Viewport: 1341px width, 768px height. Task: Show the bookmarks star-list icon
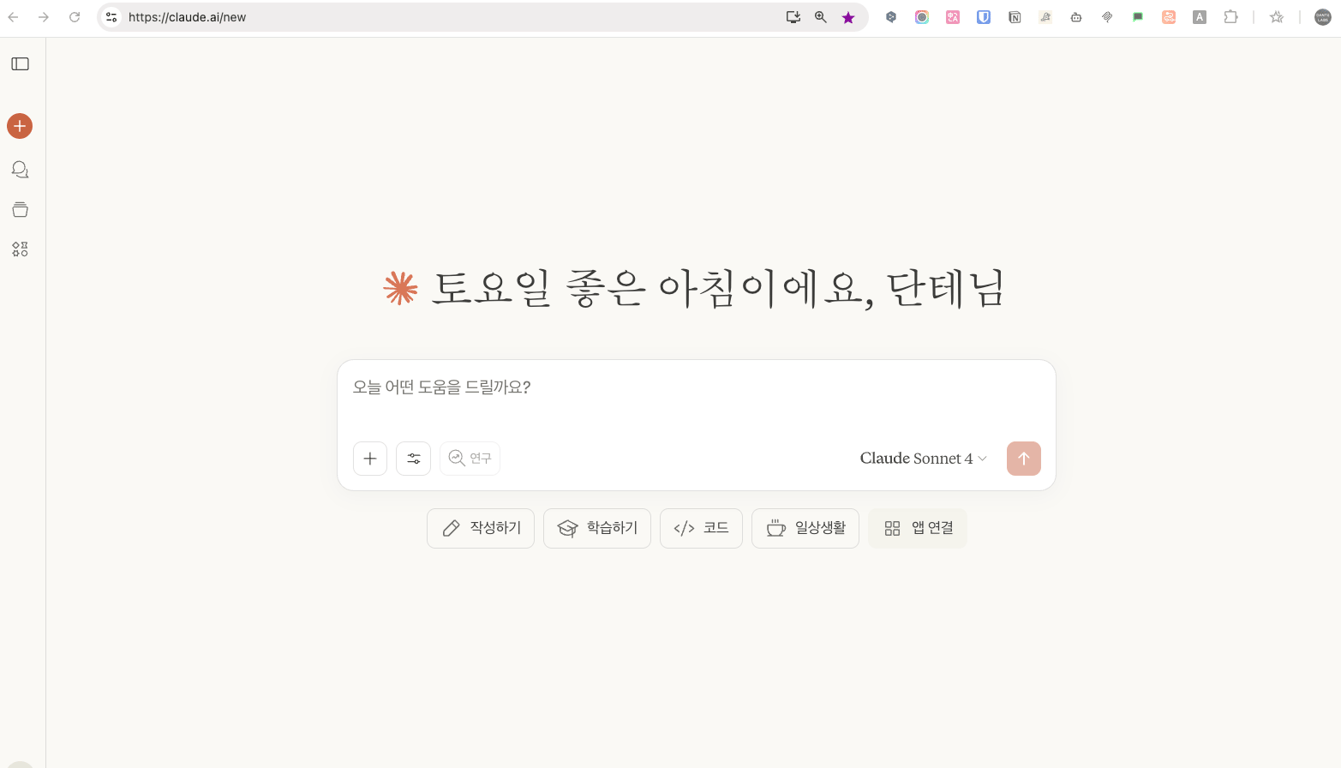click(1277, 17)
